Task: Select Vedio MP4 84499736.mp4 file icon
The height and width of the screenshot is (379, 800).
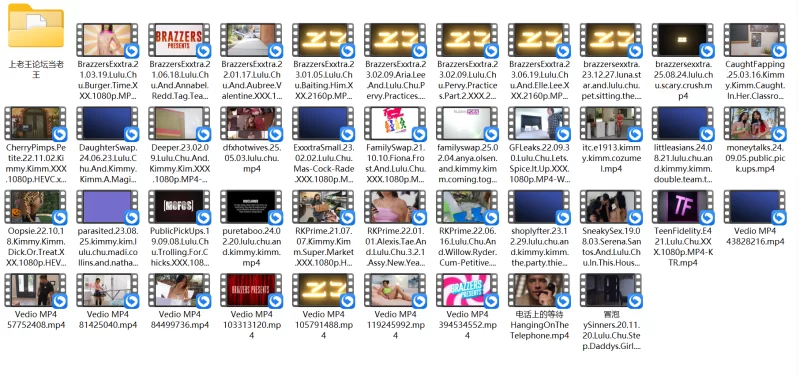Action: point(179,290)
